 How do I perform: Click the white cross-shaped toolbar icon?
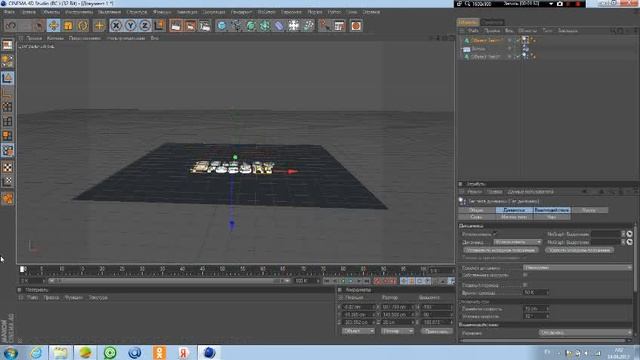tap(293, 26)
